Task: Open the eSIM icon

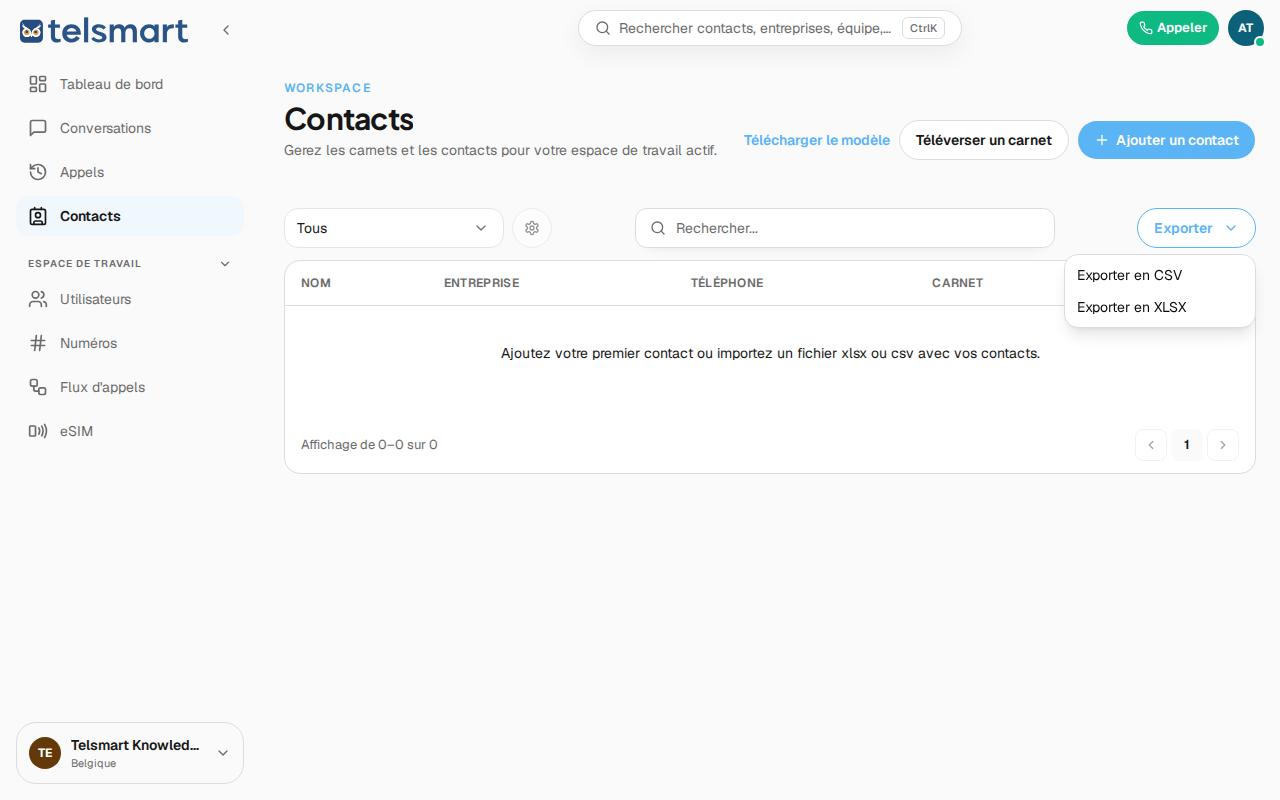Action: click(38, 431)
